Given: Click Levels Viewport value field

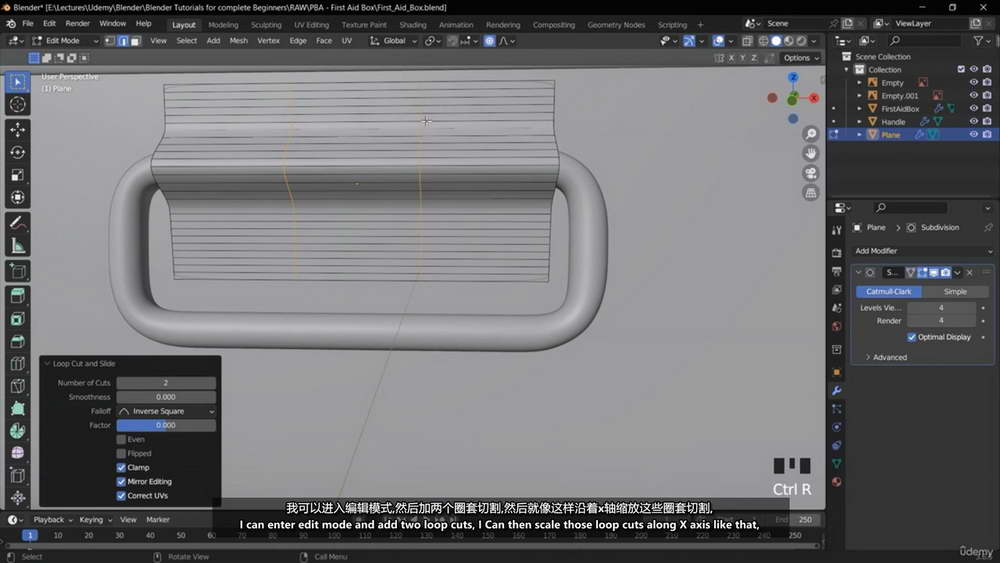Looking at the screenshot, I should pos(941,308).
